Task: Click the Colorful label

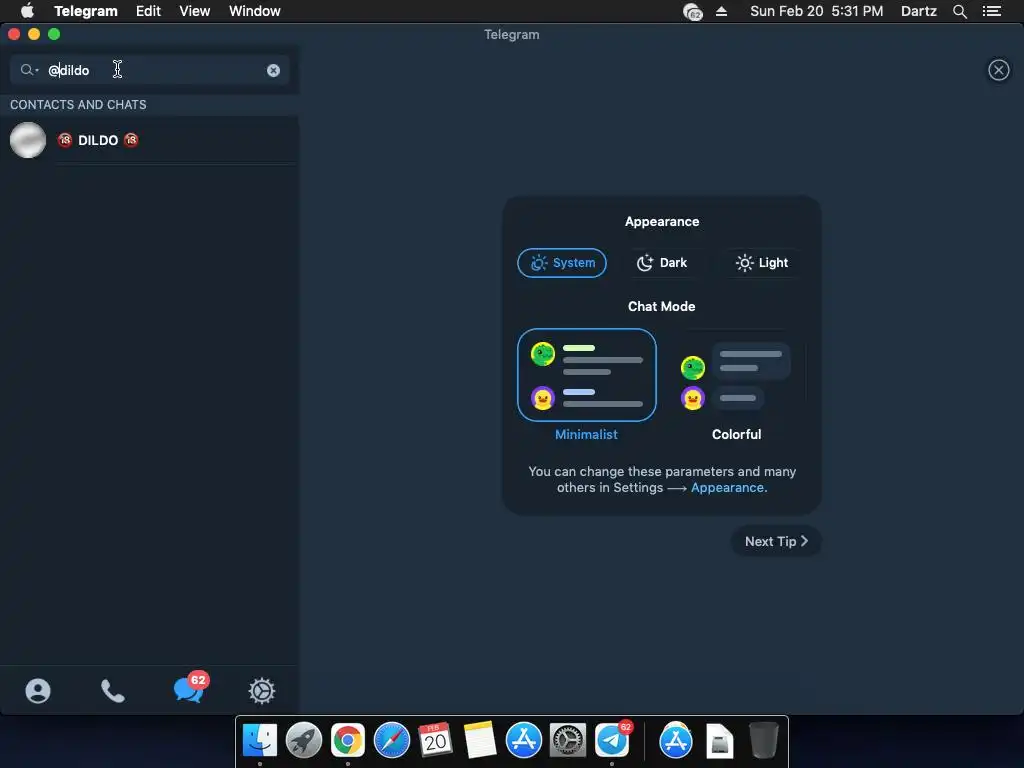Action: [736, 434]
